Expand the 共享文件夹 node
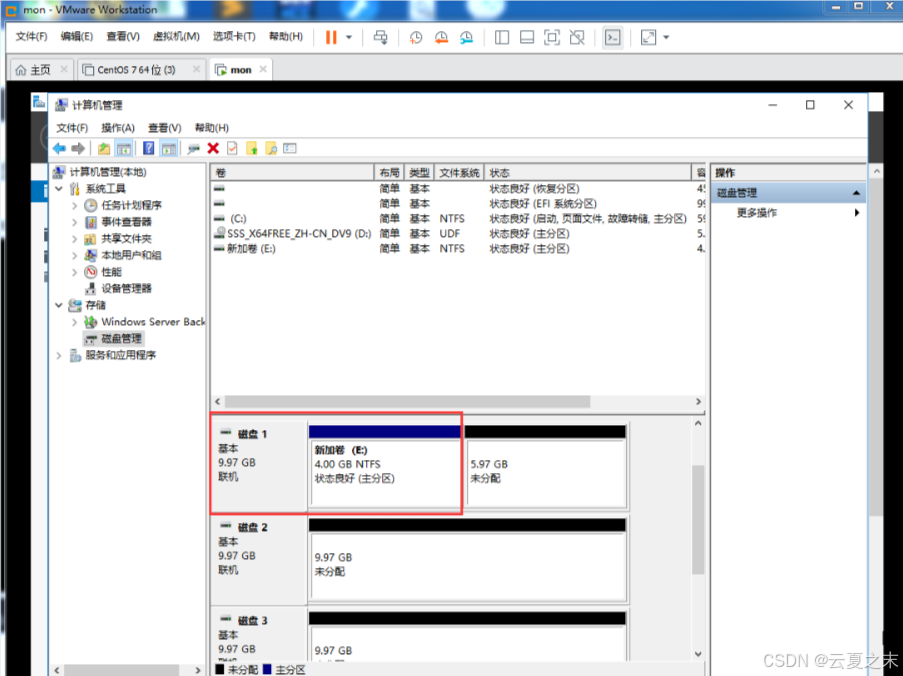Image resolution: width=903 pixels, height=676 pixels. point(74,238)
